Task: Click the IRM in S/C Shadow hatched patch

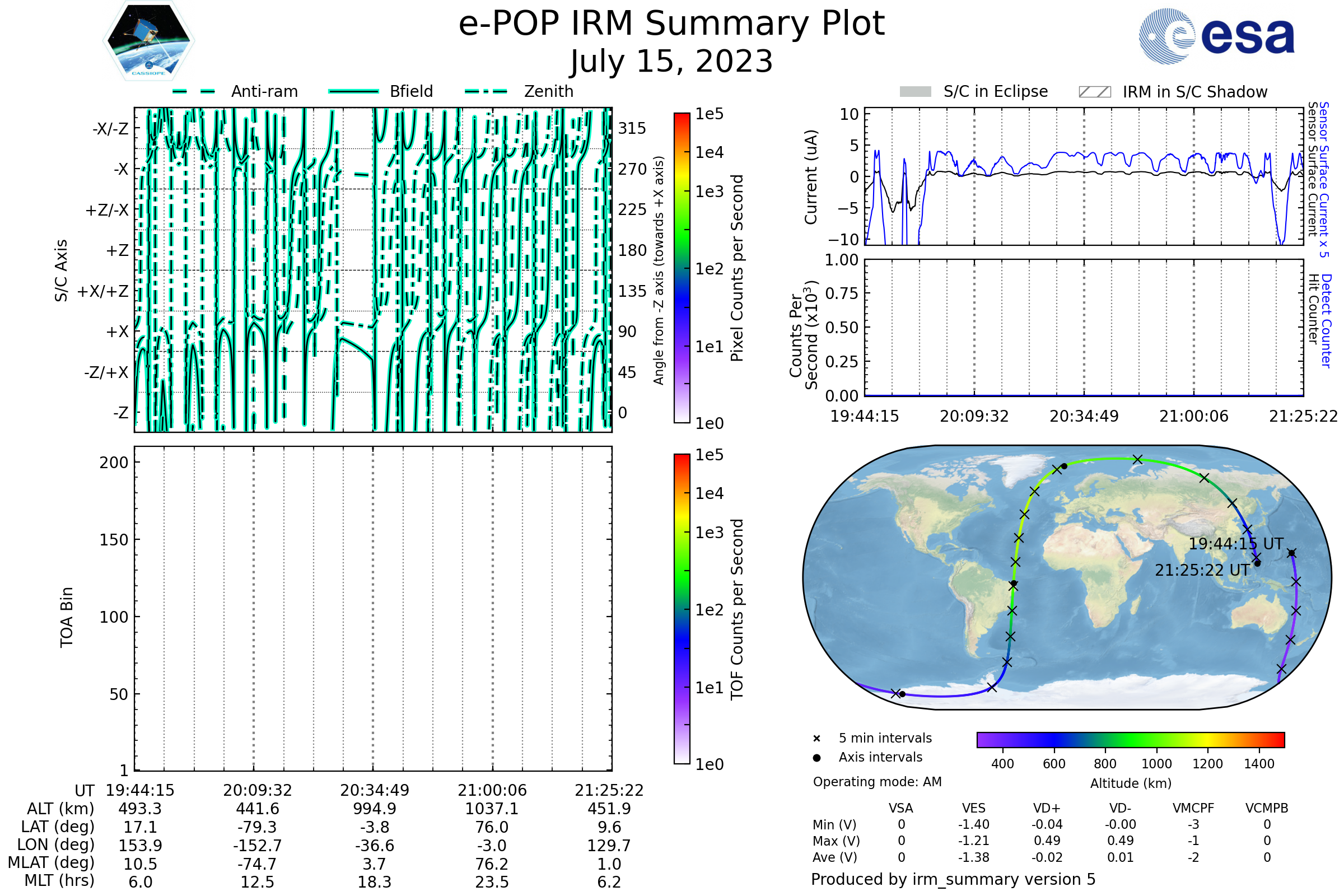Action: point(1094,92)
